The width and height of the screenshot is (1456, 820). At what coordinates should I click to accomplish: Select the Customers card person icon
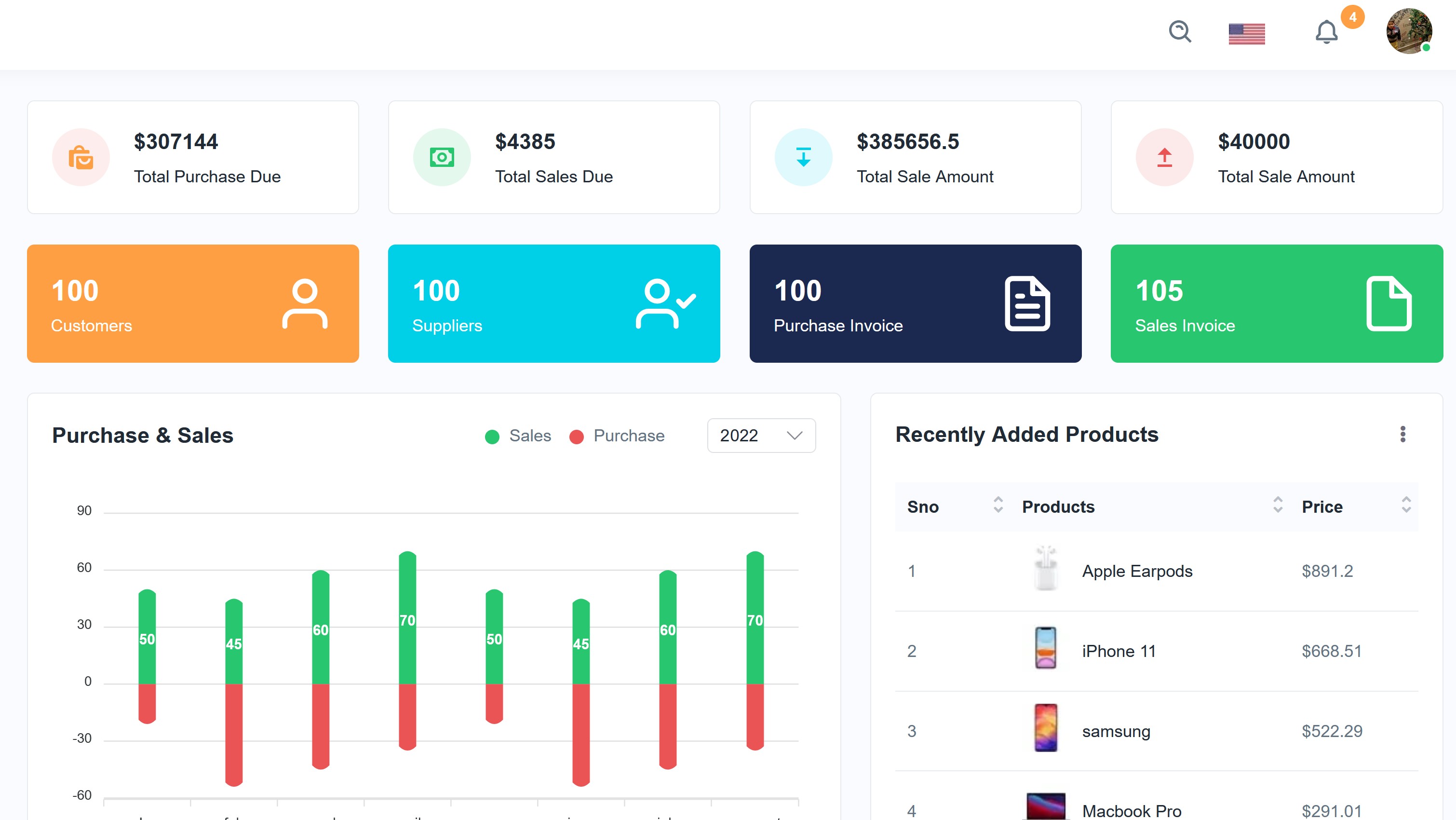click(305, 304)
